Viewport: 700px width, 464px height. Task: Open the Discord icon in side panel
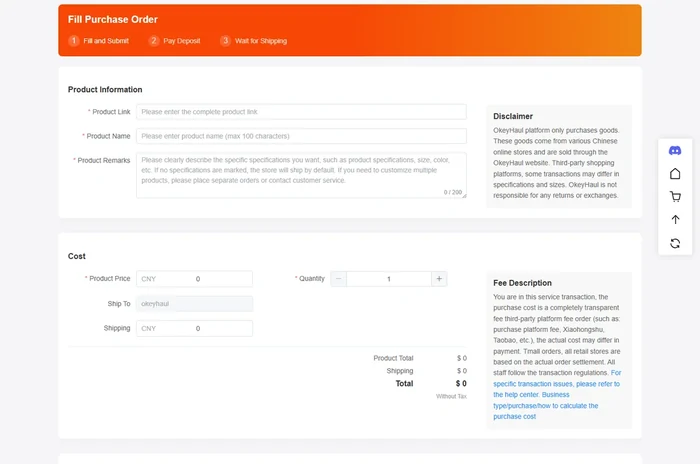[675, 150]
